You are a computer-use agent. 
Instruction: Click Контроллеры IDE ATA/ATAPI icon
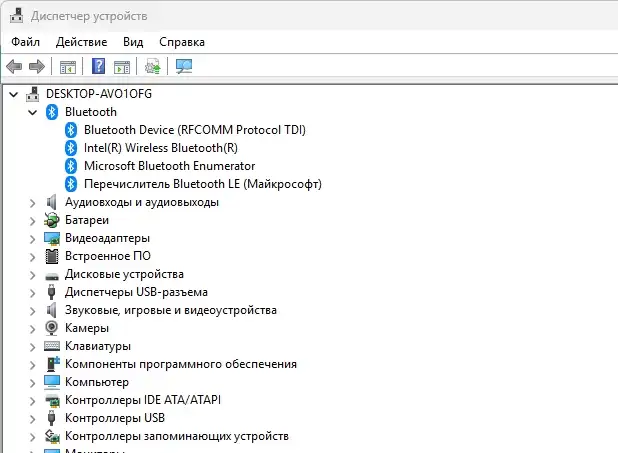(52, 401)
